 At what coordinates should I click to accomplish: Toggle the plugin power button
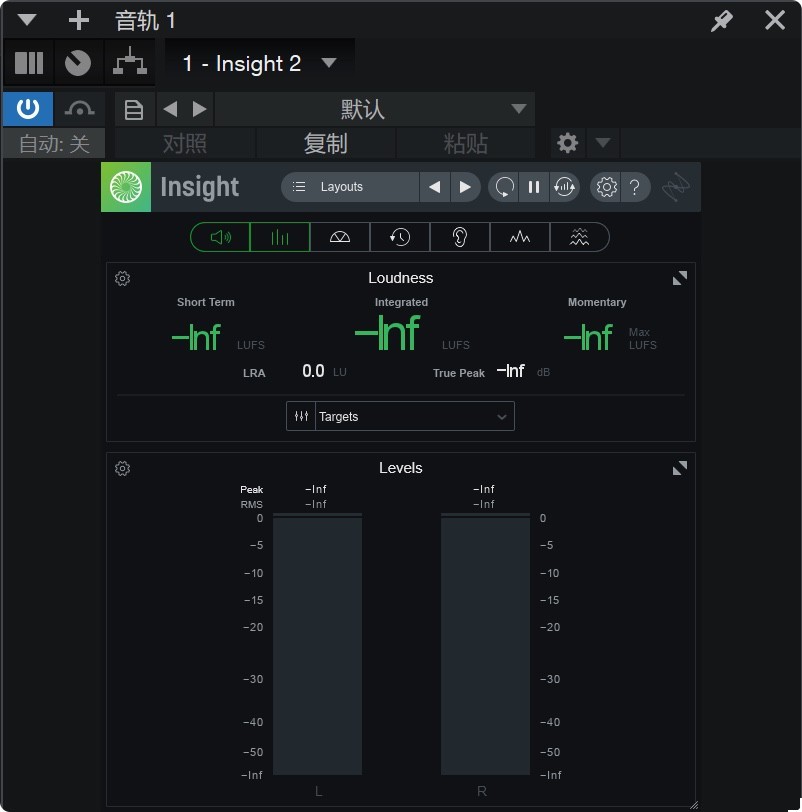click(27, 108)
